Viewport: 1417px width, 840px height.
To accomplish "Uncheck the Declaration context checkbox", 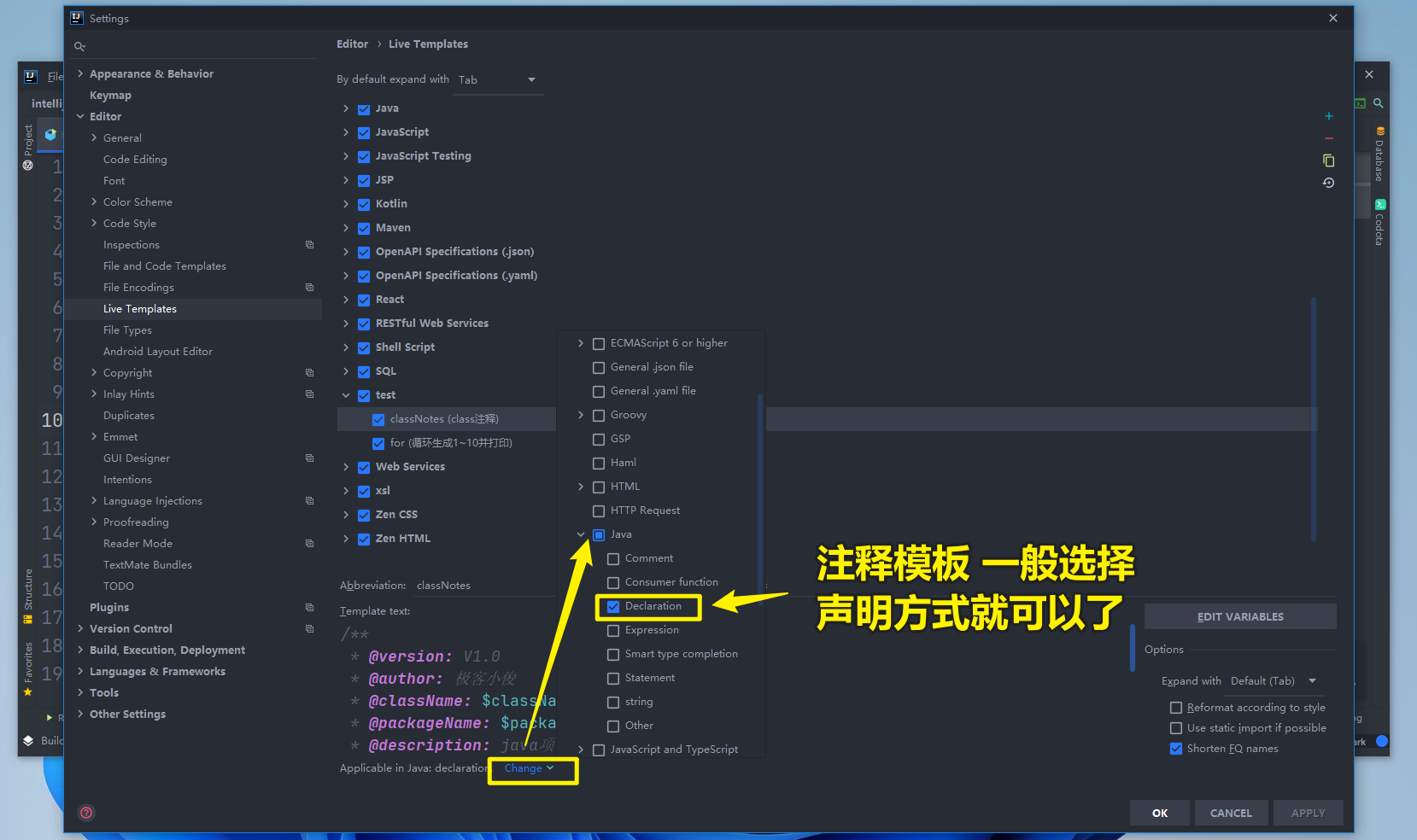I will click(x=613, y=607).
